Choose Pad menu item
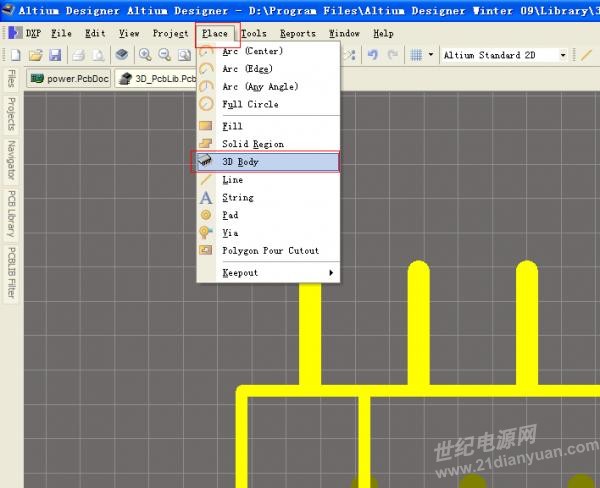The height and width of the screenshot is (488, 600). pyautogui.click(x=268, y=215)
